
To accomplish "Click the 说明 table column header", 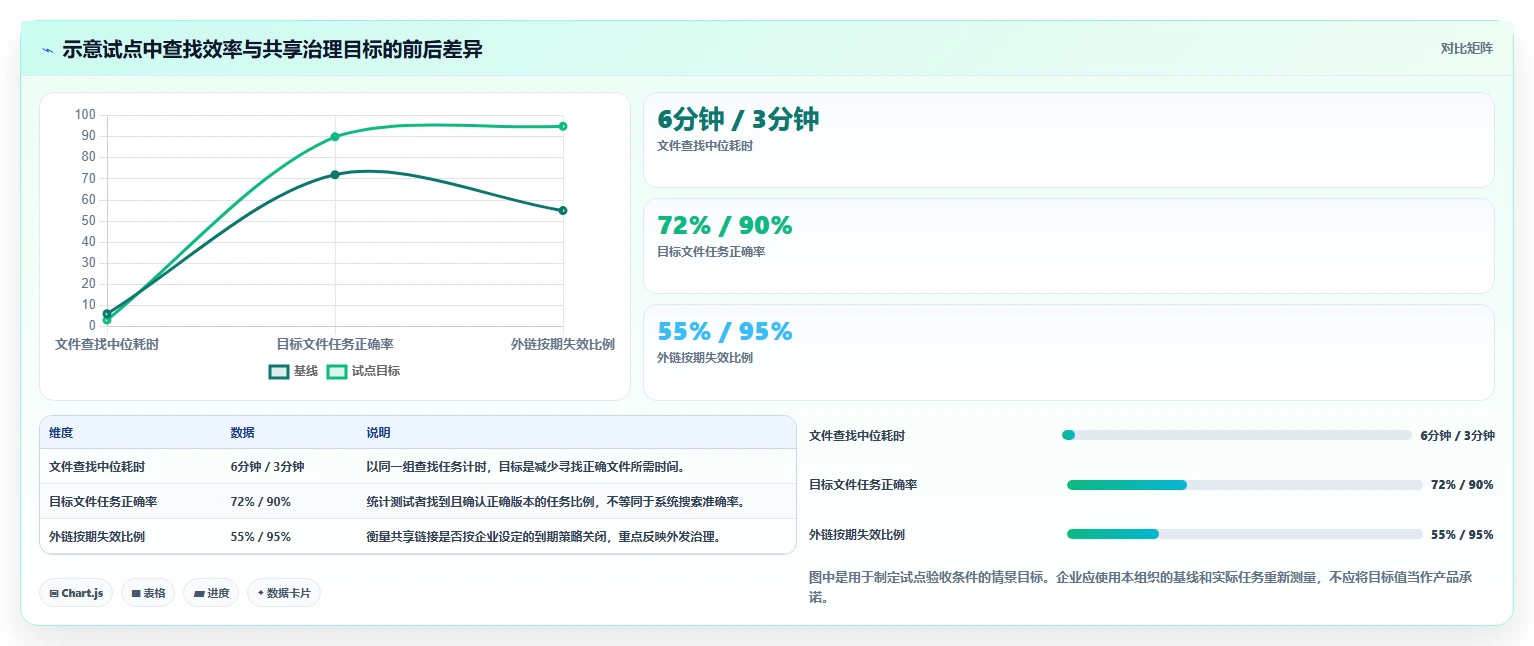I will point(378,433).
